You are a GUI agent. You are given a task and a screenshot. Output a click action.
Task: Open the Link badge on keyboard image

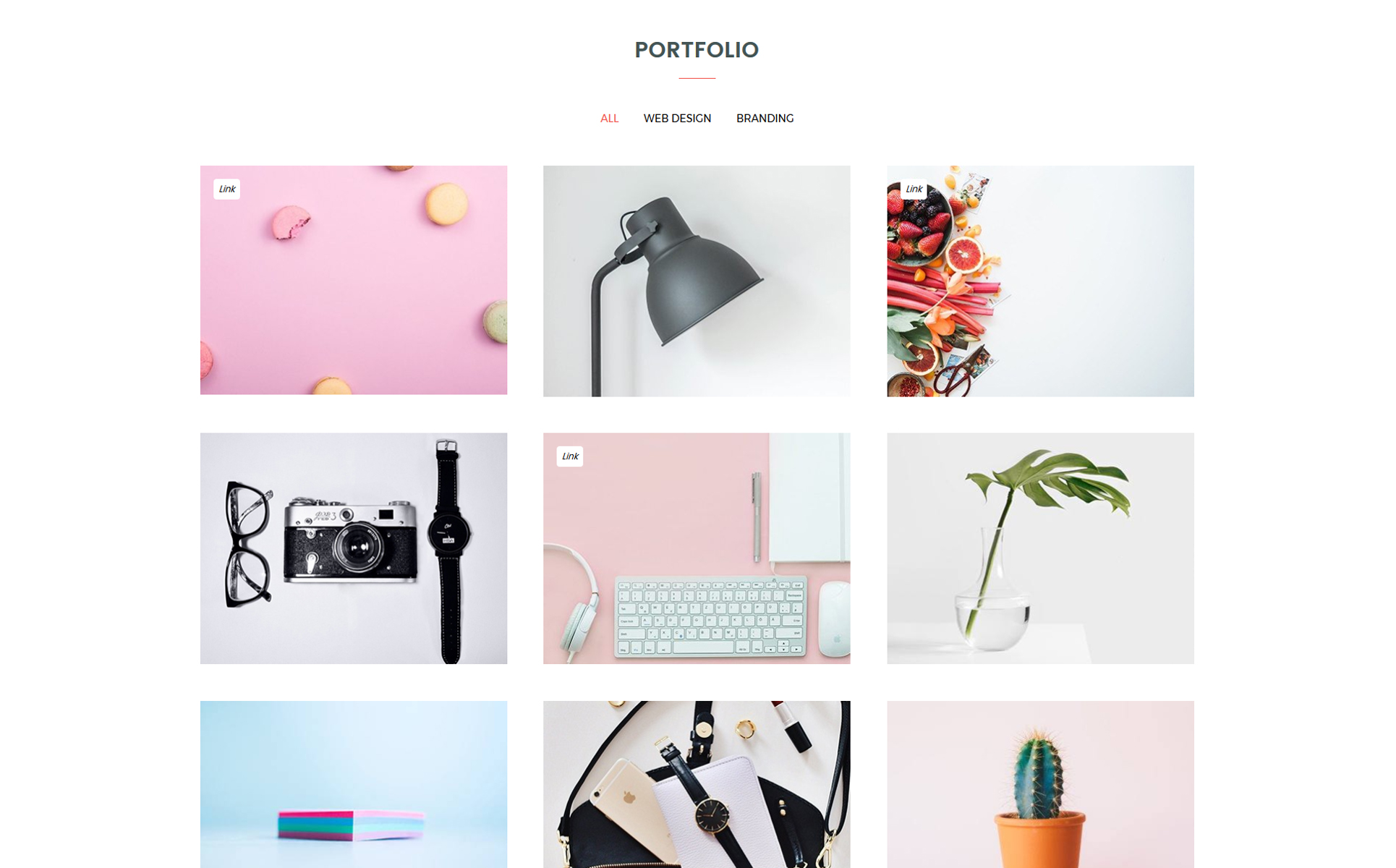[x=570, y=456]
